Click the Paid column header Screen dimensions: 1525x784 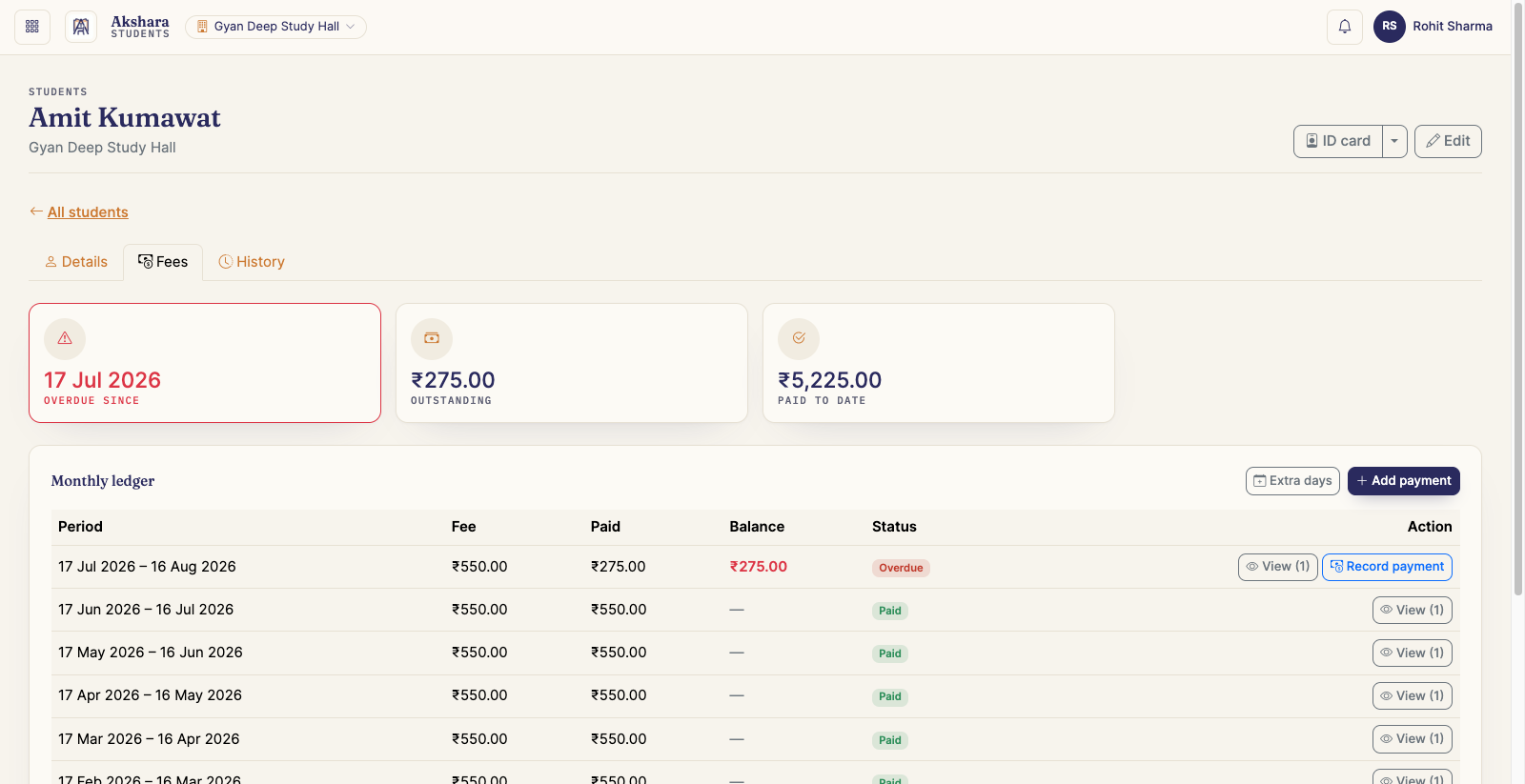click(x=605, y=527)
